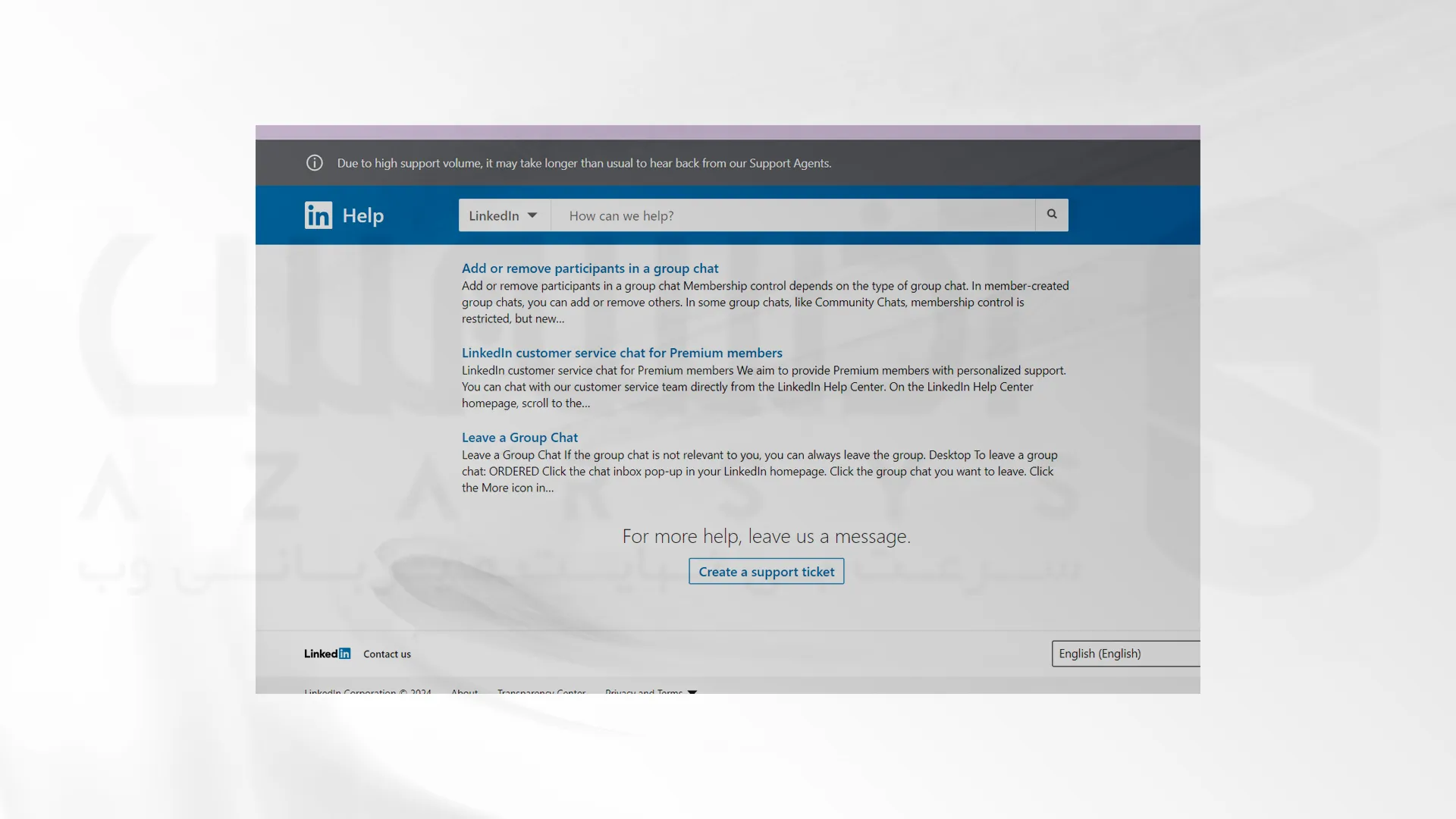Click the info icon in support notice banner
Viewport: 1456px width, 819px height.
click(x=315, y=163)
